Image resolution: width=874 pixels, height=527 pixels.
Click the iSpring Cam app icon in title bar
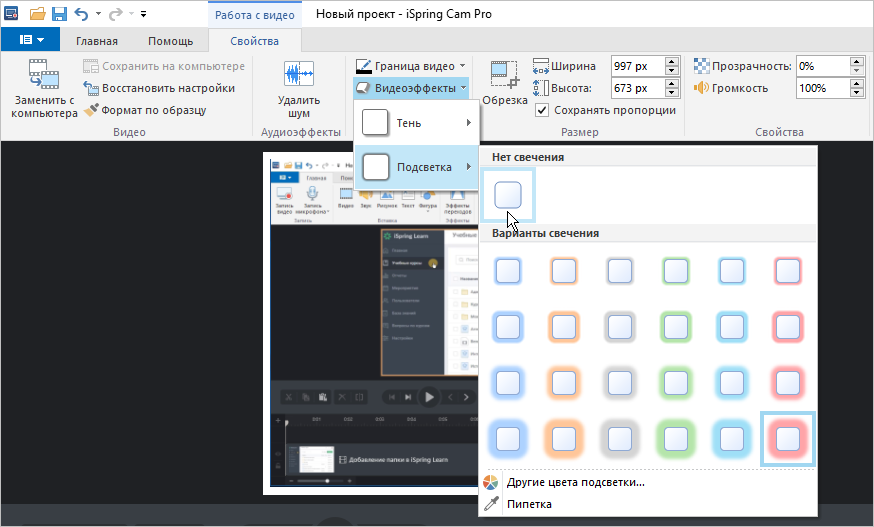[x=11, y=13]
